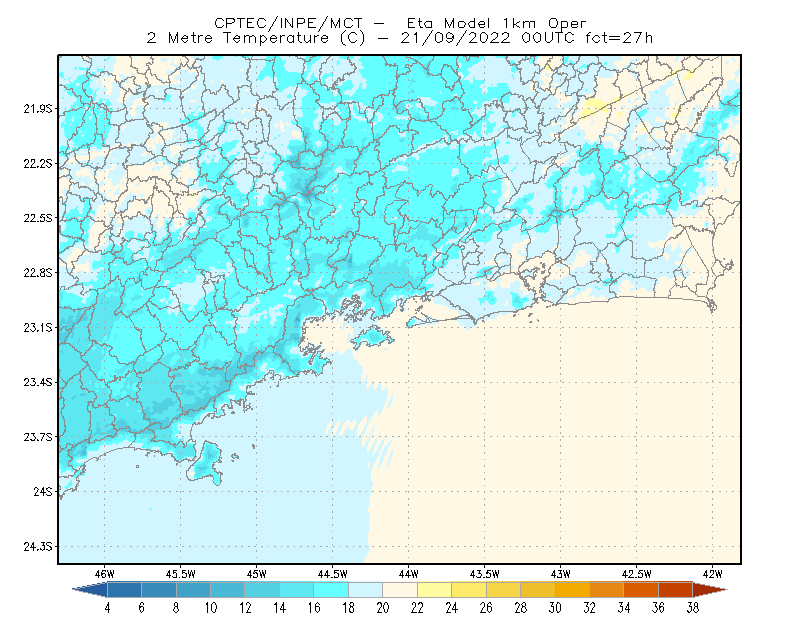Click the colorbar value label 20
This screenshot has height=618, width=800.
(383, 608)
